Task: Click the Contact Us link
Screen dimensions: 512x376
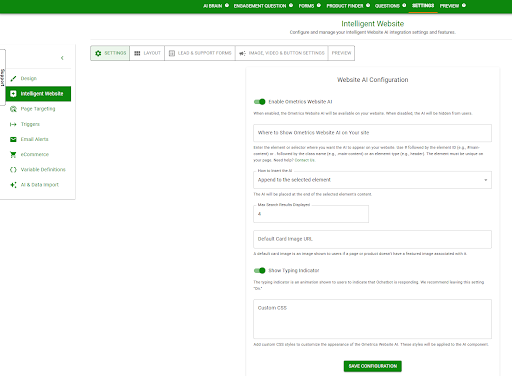Action: point(304,160)
